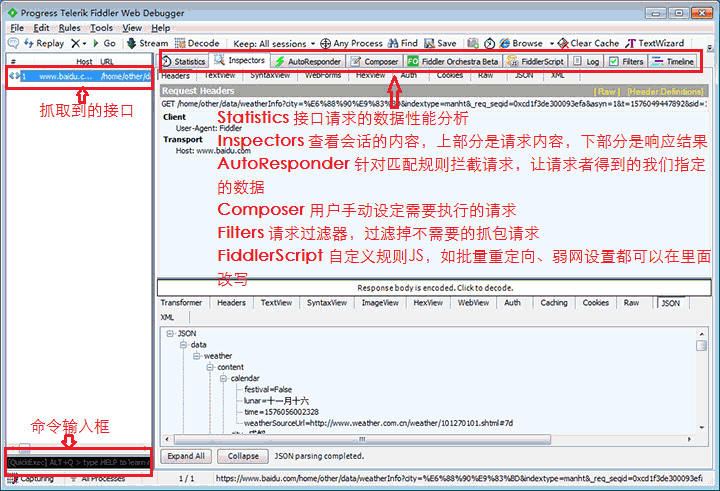This screenshot has width=720, height=491.
Task: Click the Collapse button
Action: [243, 456]
